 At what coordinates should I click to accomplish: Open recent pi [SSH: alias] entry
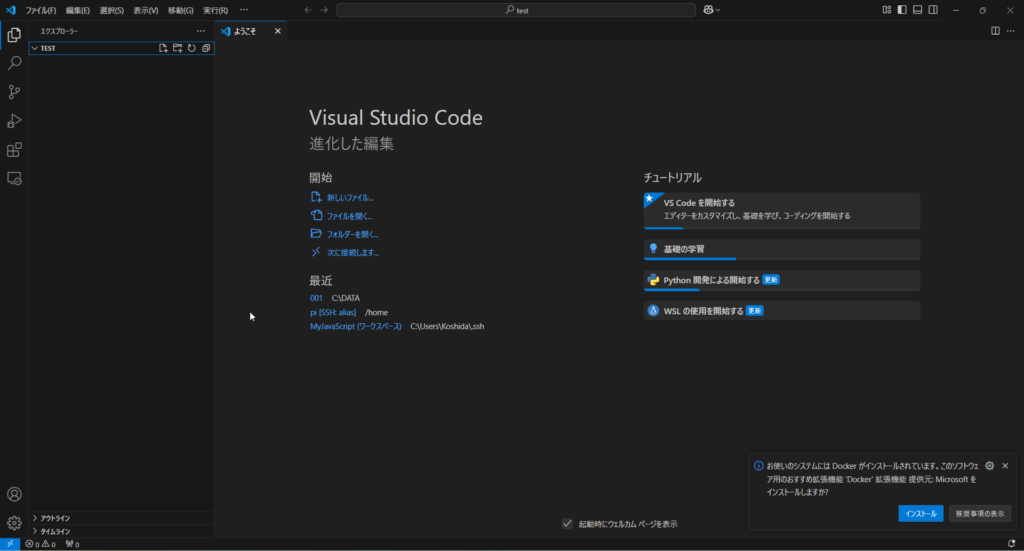(333, 312)
